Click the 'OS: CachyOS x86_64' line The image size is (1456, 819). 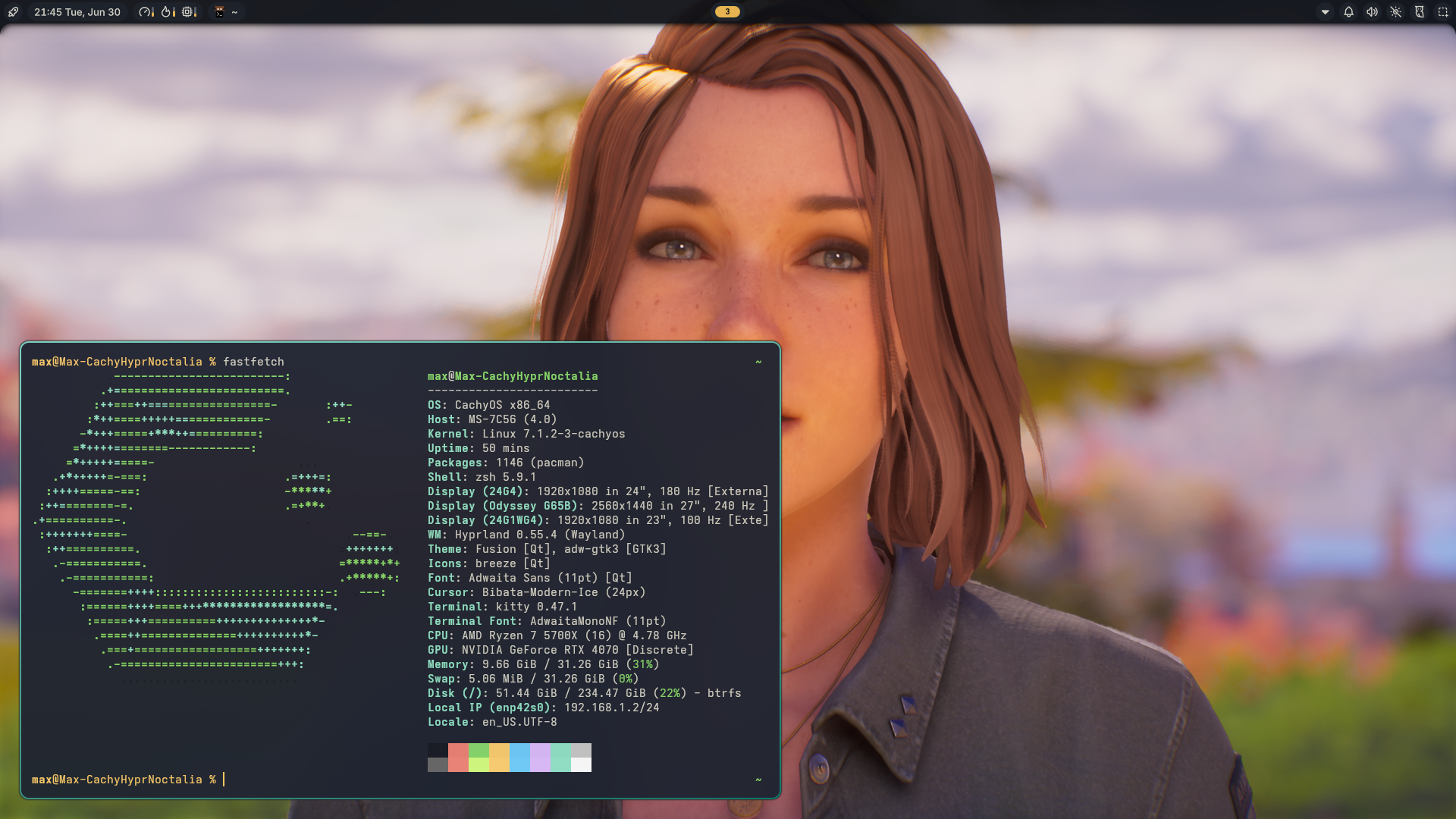pos(489,405)
